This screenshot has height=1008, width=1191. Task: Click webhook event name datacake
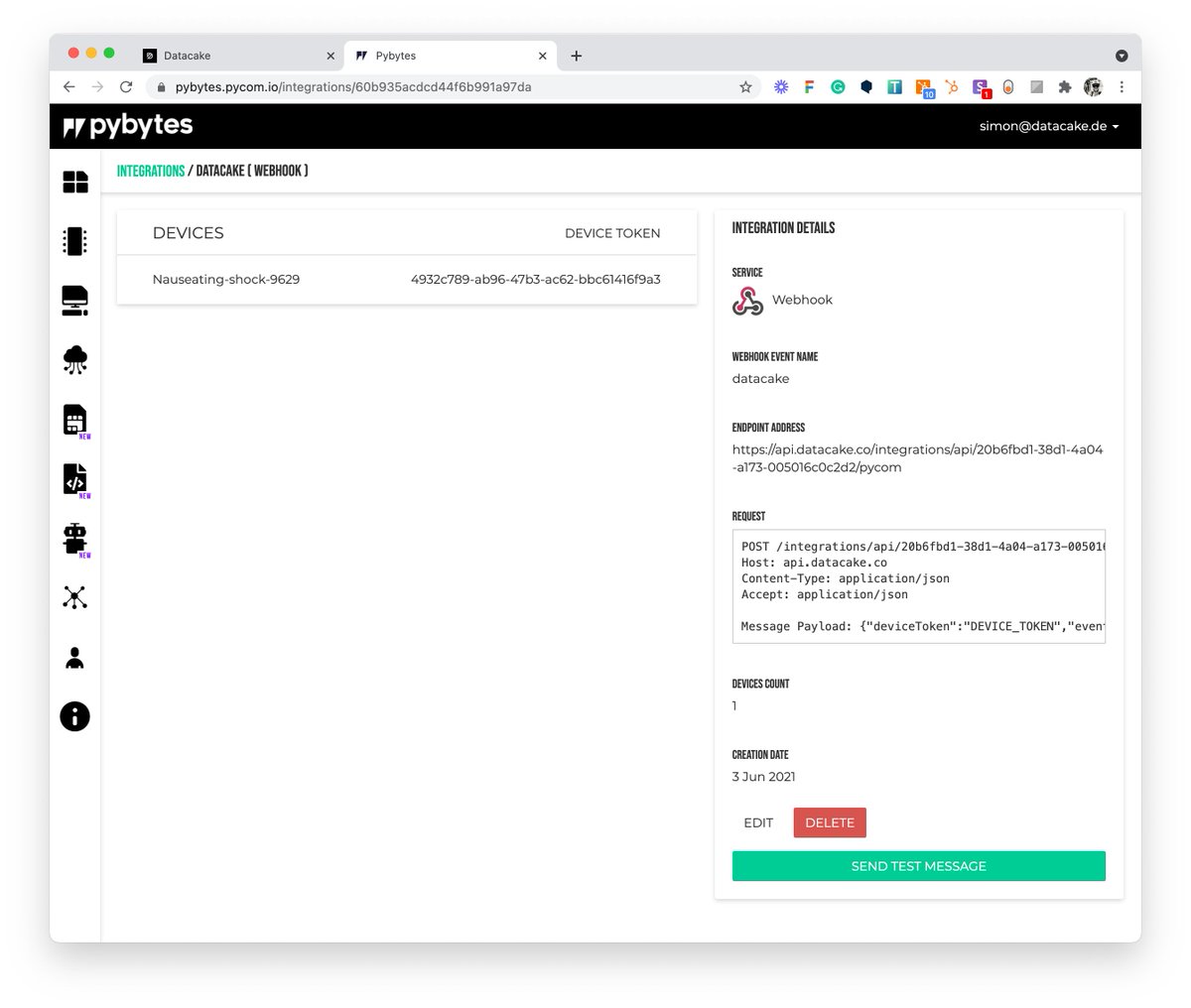click(761, 379)
